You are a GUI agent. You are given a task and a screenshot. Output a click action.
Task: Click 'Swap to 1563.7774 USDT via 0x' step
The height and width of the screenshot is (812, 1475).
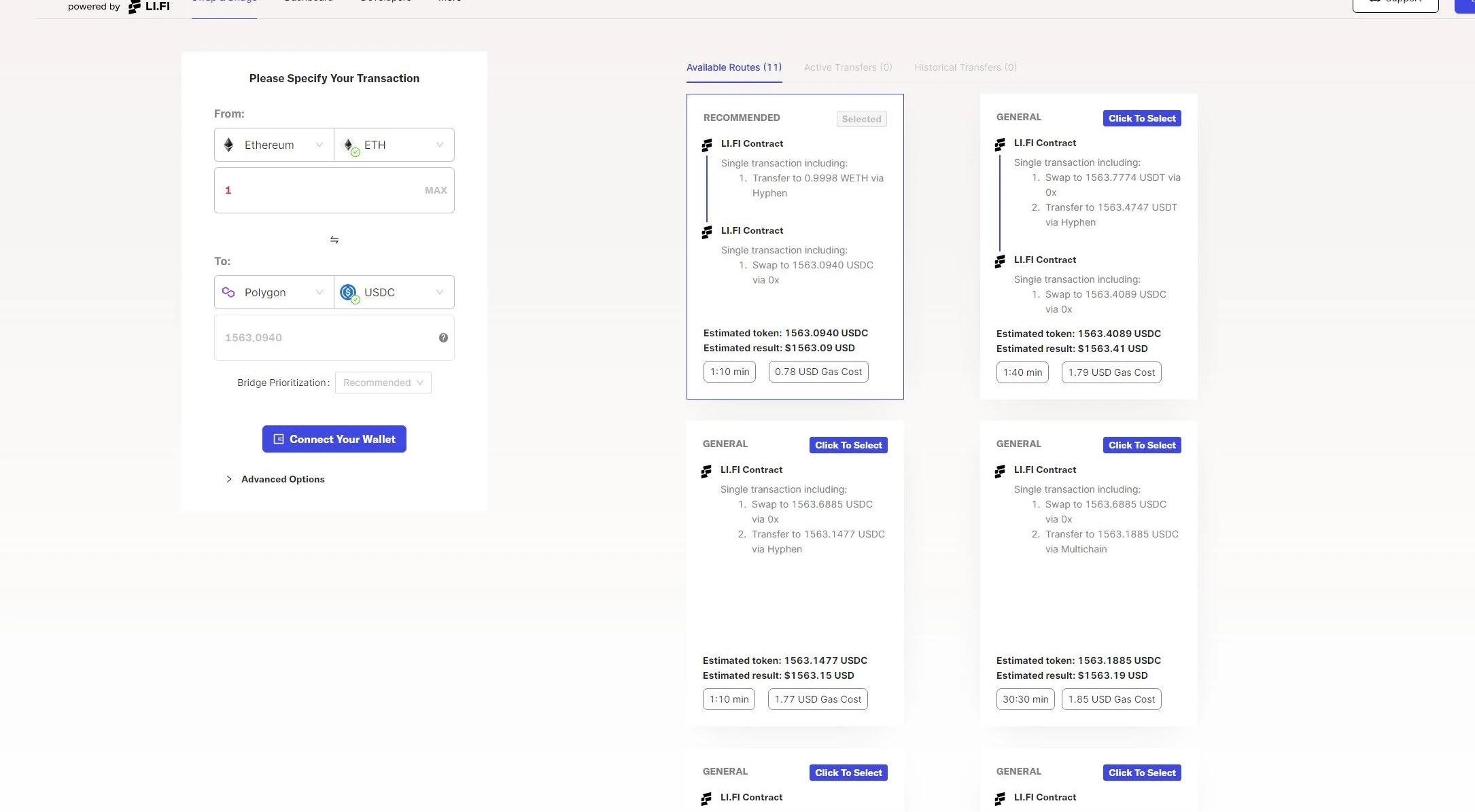point(1113,185)
